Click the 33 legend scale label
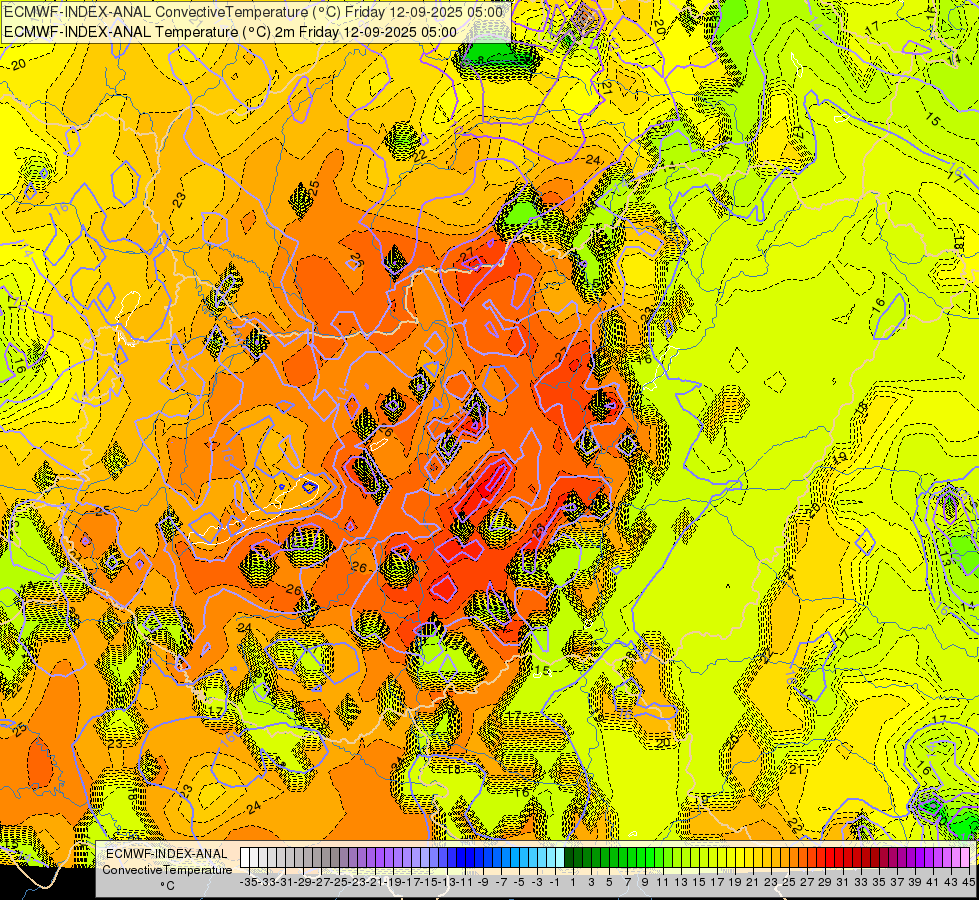The height and width of the screenshot is (900, 979). (861, 882)
